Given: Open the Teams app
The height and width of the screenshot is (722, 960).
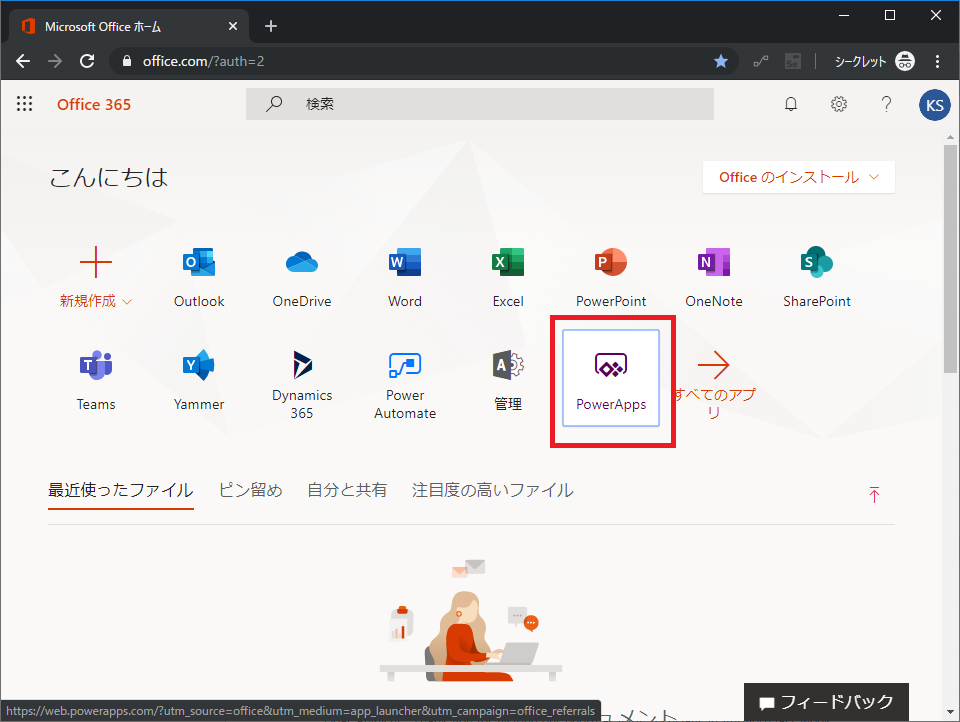Looking at the screenshot, I should pyautogui.click(x=96, y=380).
